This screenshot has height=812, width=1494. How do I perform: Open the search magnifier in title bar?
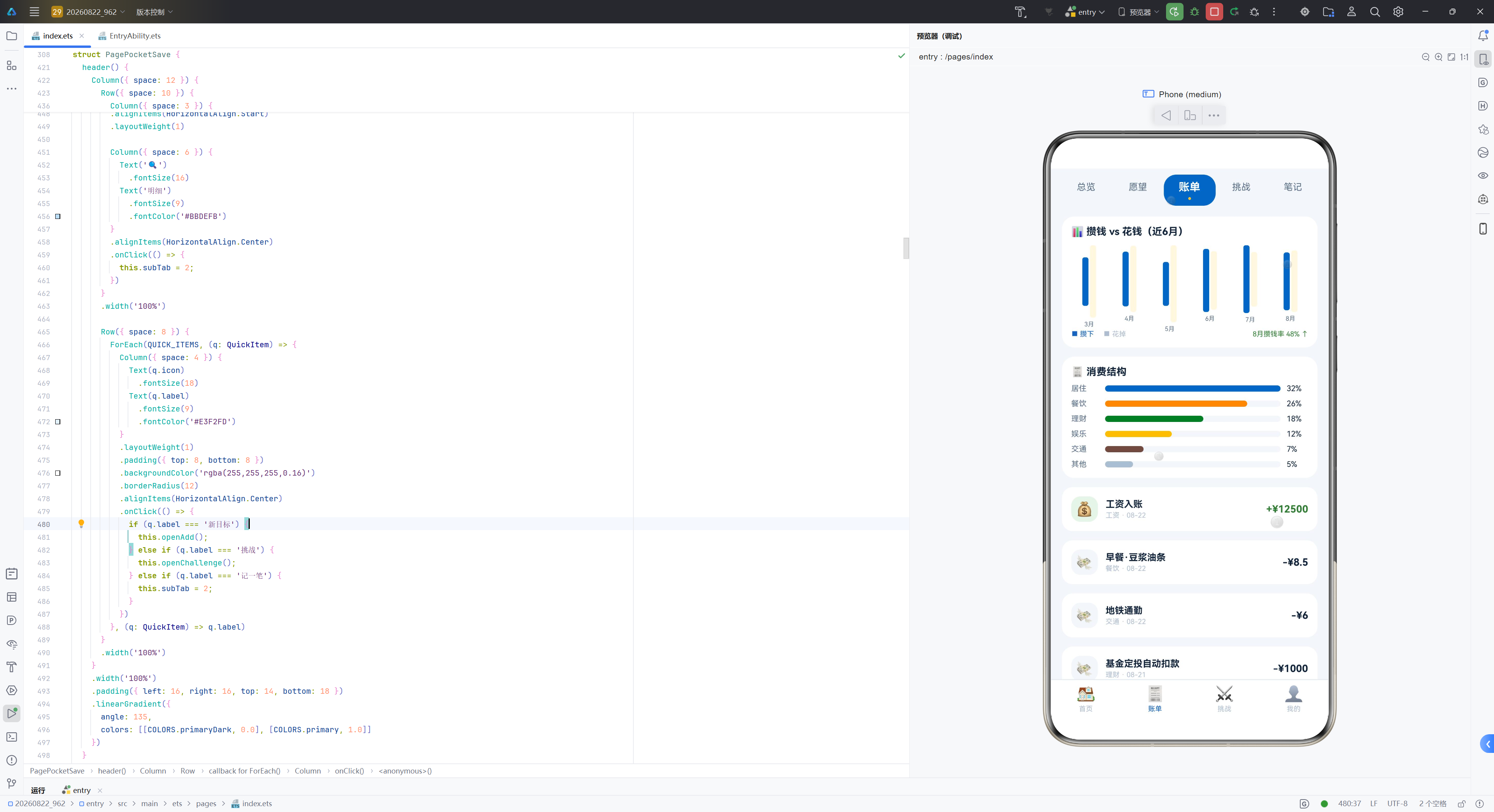(x=1375, y=12)
